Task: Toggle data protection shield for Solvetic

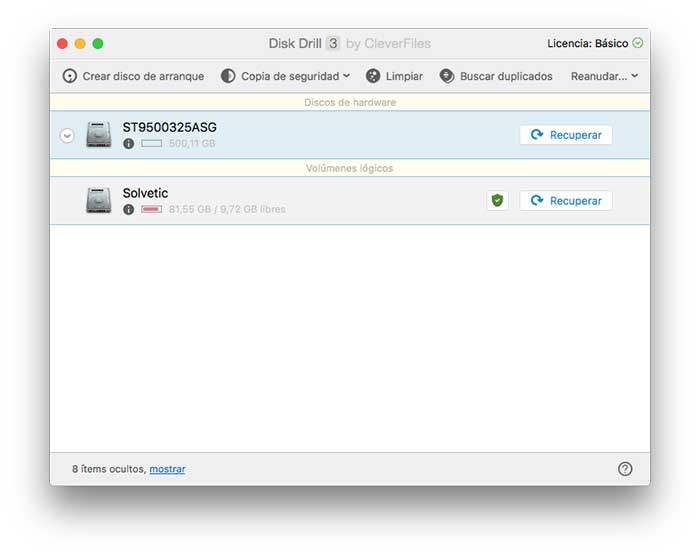Action: tap(497, 200)
